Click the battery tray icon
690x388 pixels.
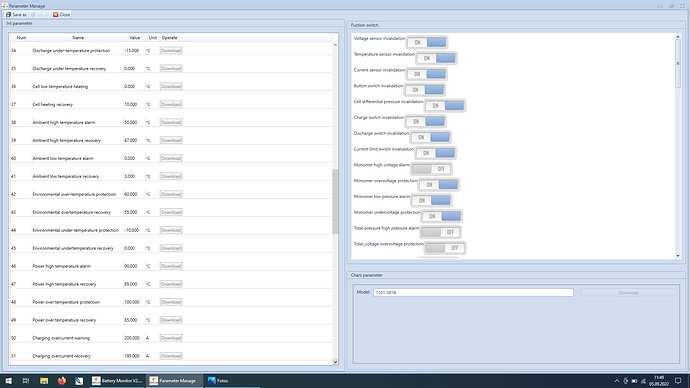click(634, 381)
